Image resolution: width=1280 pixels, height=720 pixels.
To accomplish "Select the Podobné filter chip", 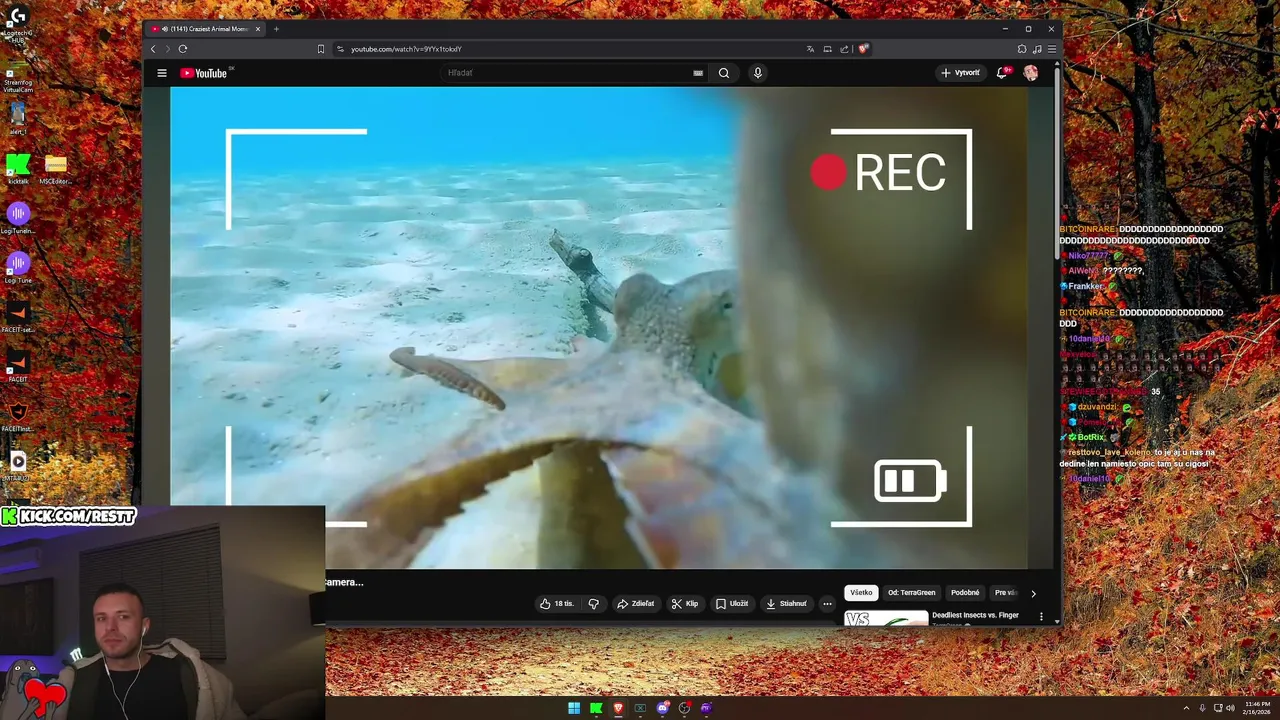I will [965, 593].
